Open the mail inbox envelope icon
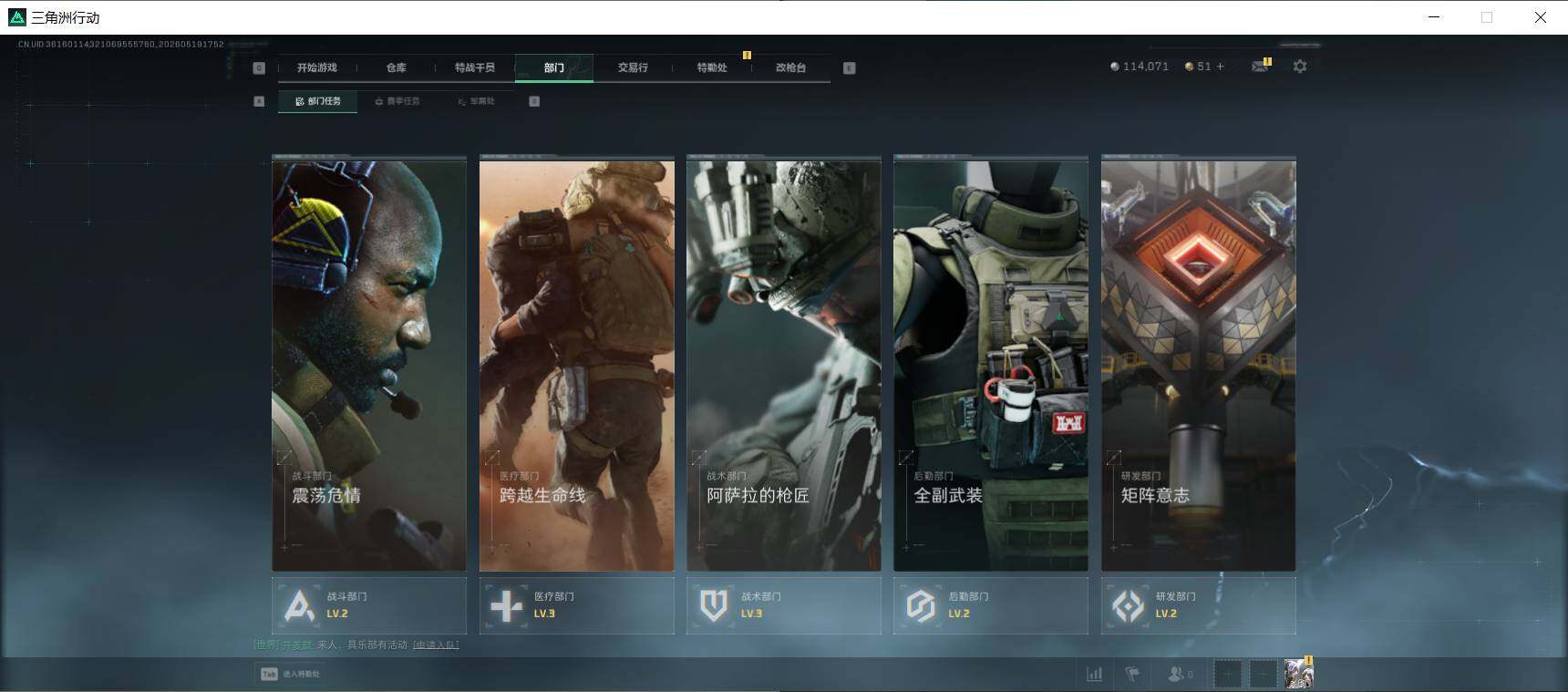Screen dimensions: 1568x692 coord(1260,67)
